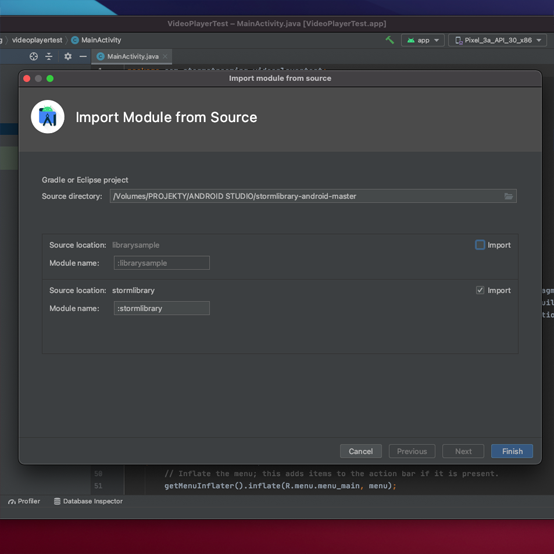Click the :librarysample module name field

coord(162,263)
